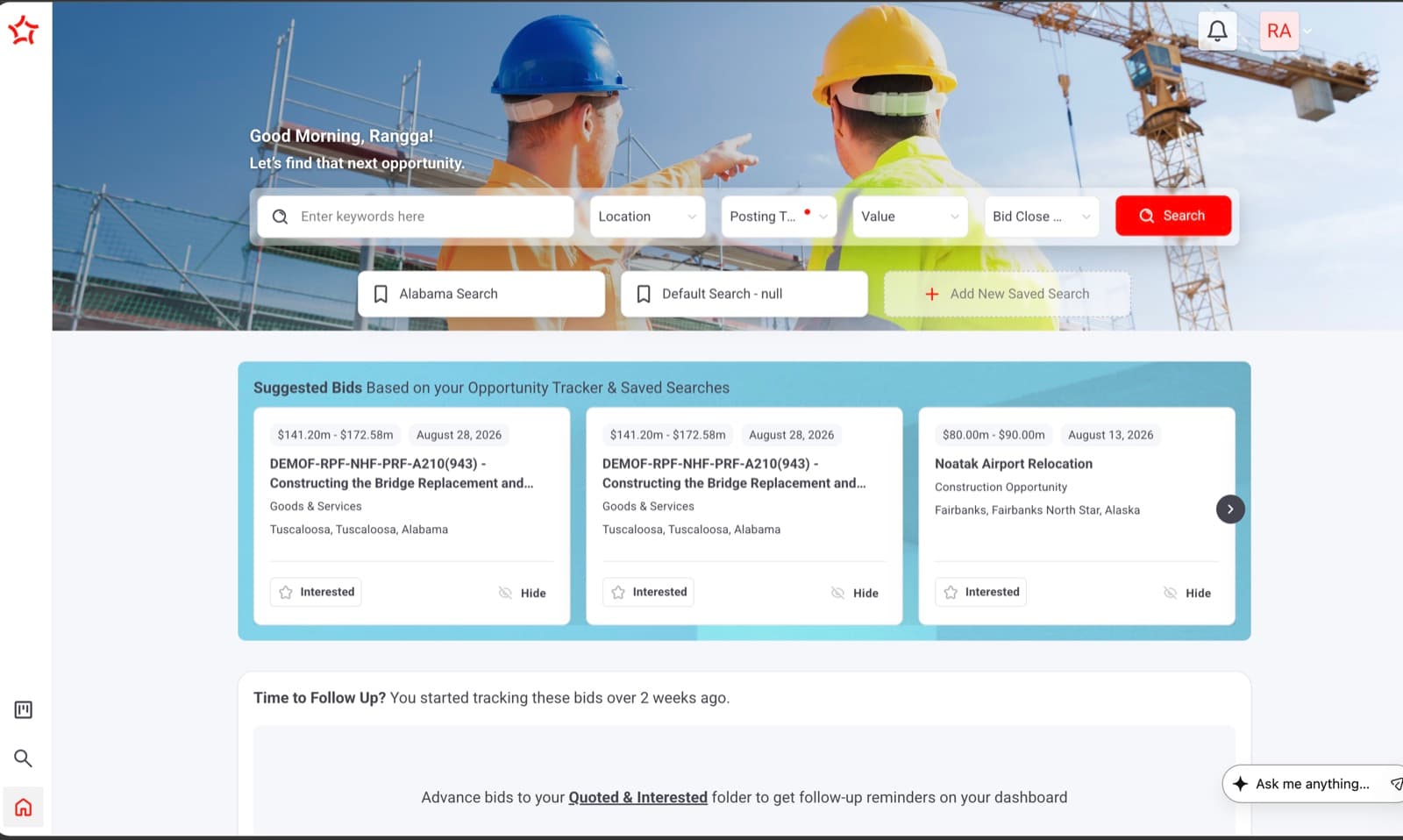Open the Quoted & Interested folder link
Screen dimensions: 1403x840
[x=637, y=797]
